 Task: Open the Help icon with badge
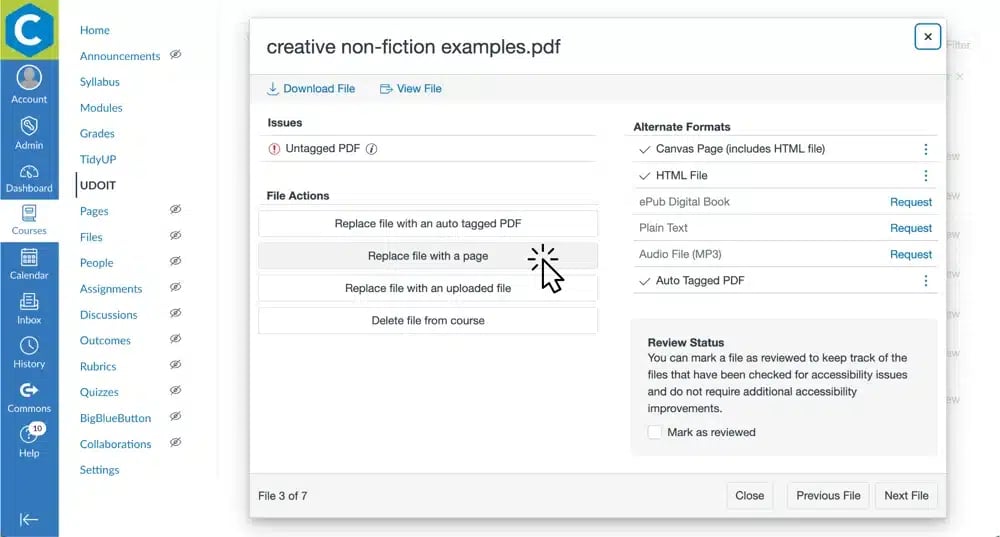click(29, 434)
